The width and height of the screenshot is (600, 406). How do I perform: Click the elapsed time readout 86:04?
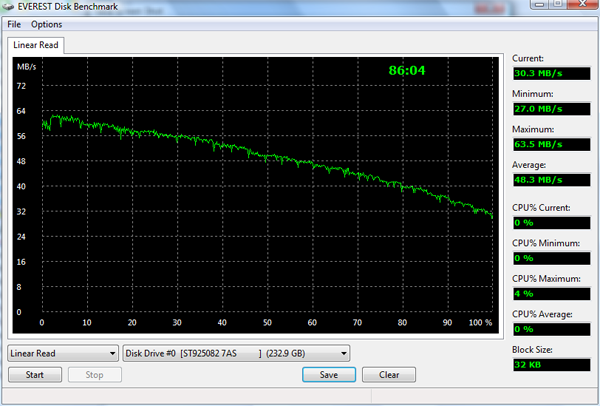407,71
